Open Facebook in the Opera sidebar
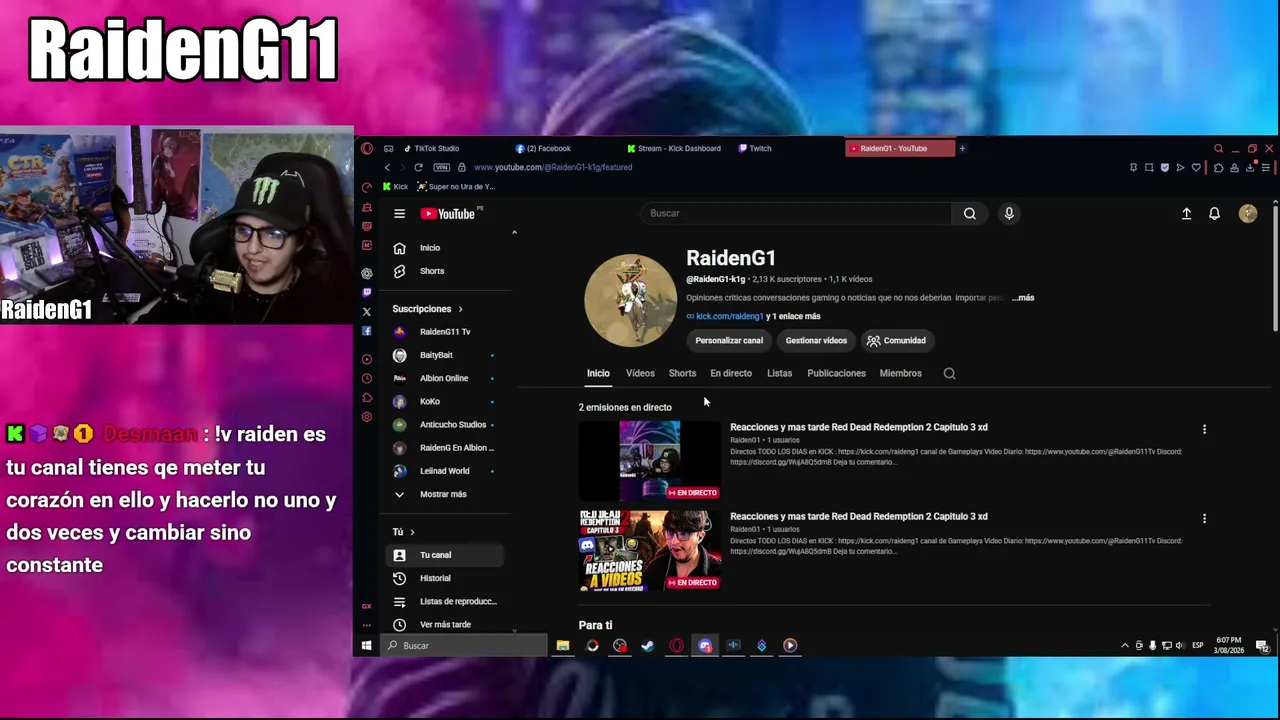The height and width of the screenshot is (720, 1280). pyautogui.click(x=367, y=331)
